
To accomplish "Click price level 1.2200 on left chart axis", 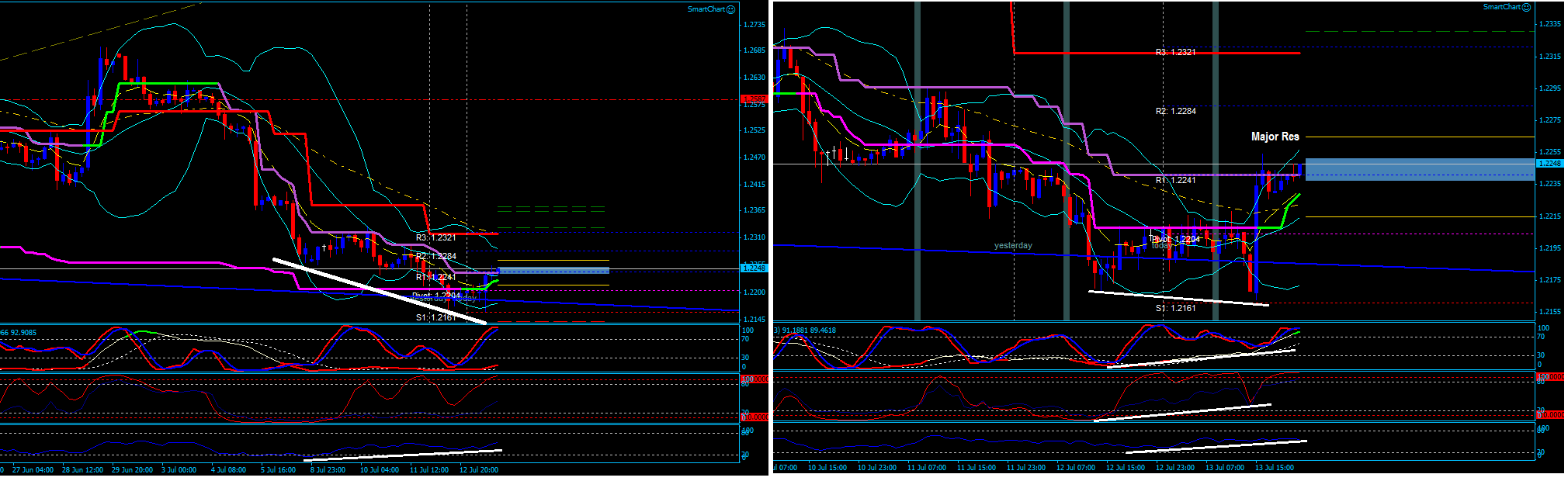I will (755, 292).
